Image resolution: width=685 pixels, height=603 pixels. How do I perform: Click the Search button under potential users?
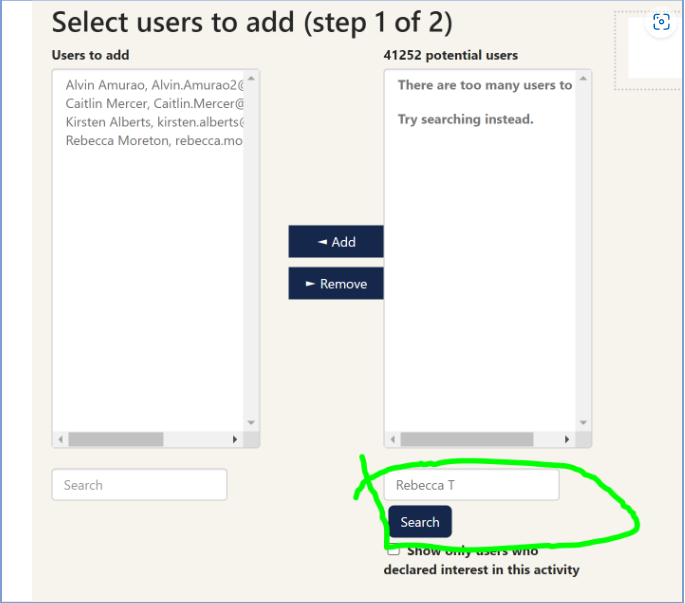420,522
